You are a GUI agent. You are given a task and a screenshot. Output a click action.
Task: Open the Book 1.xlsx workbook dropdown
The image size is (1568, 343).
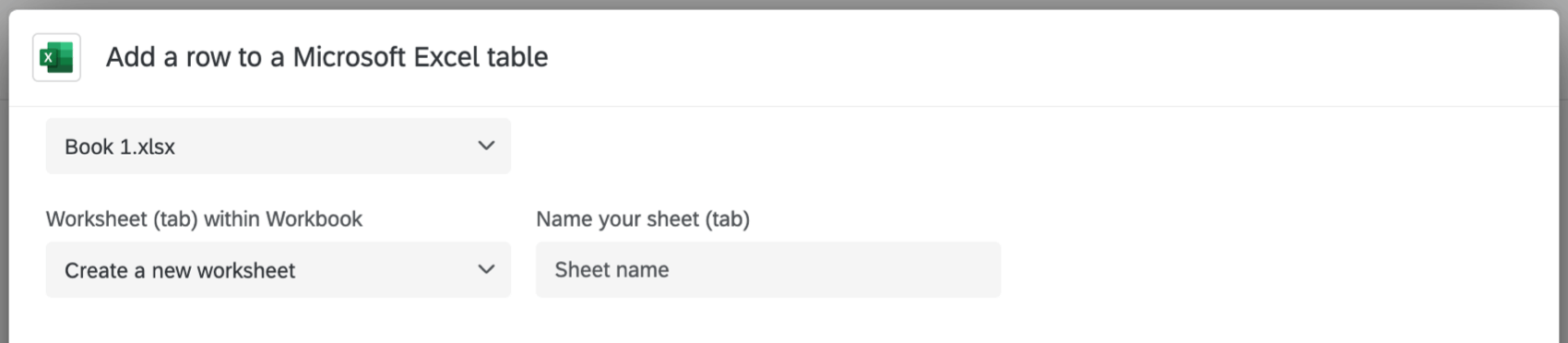[x=278, y=146]
